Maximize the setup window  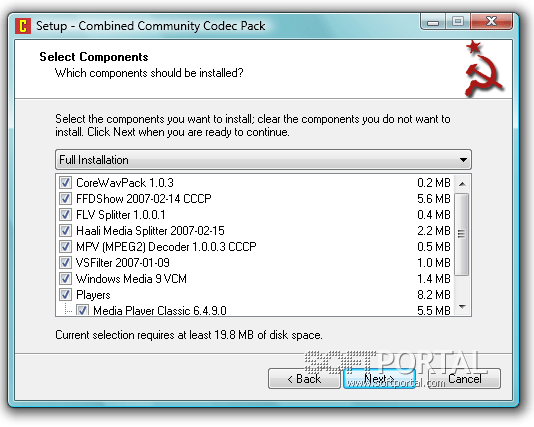[x=458, y=22]
